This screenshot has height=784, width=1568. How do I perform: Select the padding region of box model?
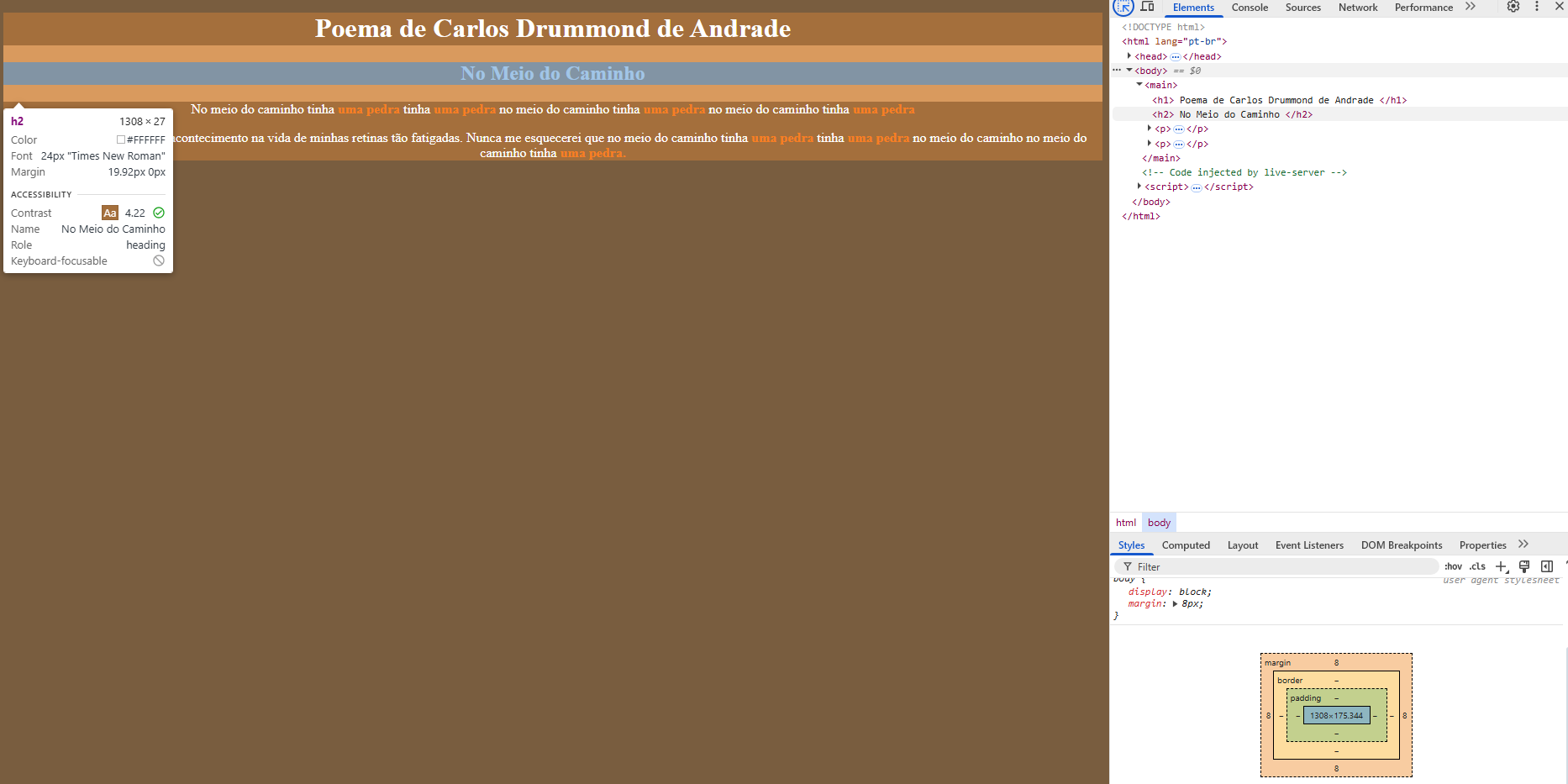1336,697
